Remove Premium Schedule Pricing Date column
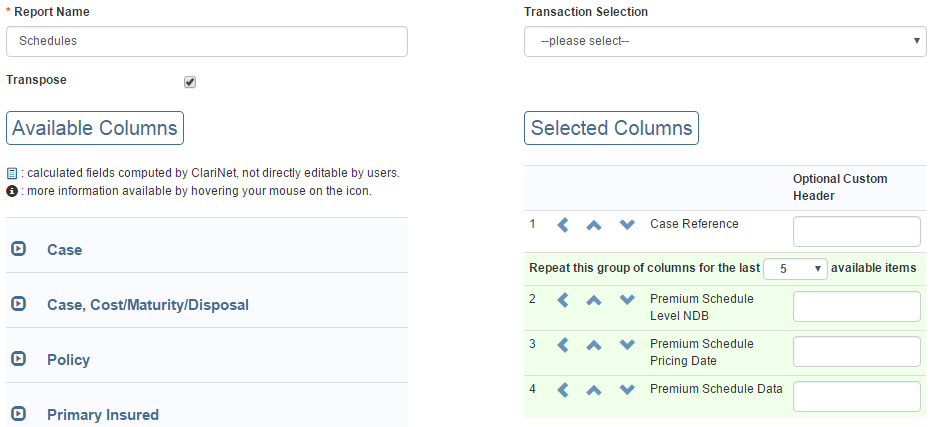The width and height of the screenshot is (941, 427). click(562, 345)
